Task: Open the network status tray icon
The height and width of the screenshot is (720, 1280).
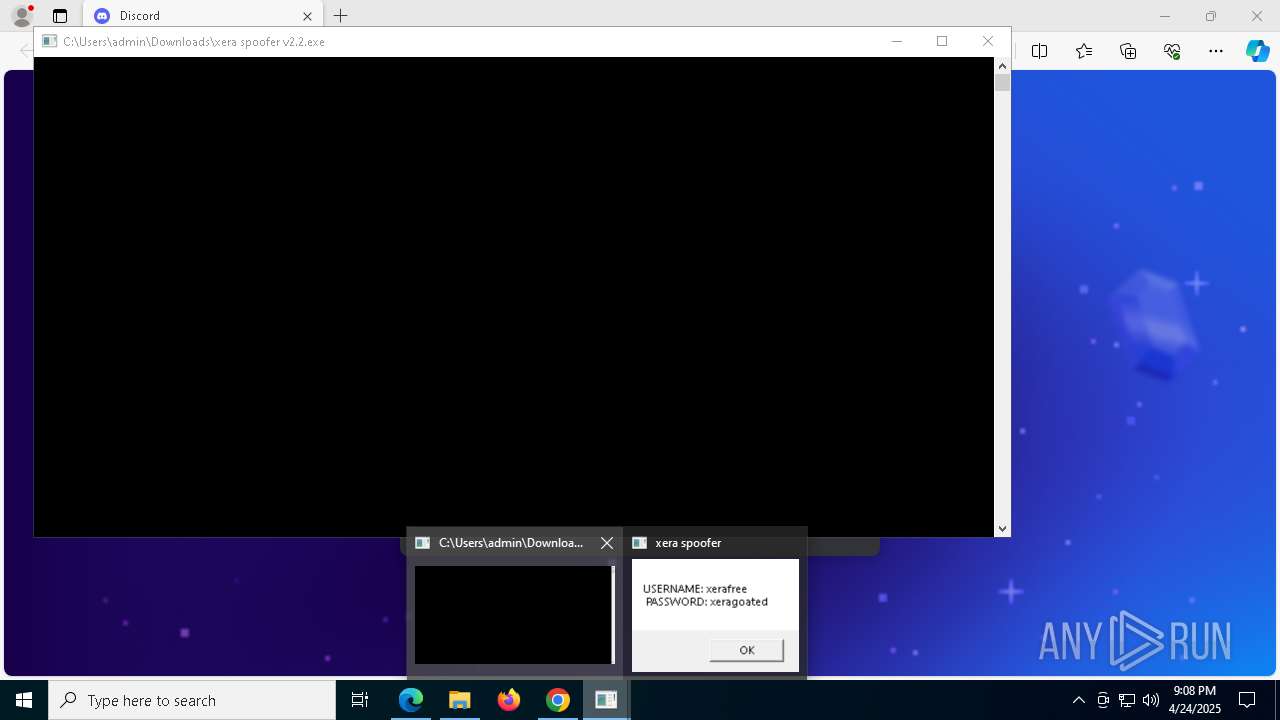Action: 1127,700
